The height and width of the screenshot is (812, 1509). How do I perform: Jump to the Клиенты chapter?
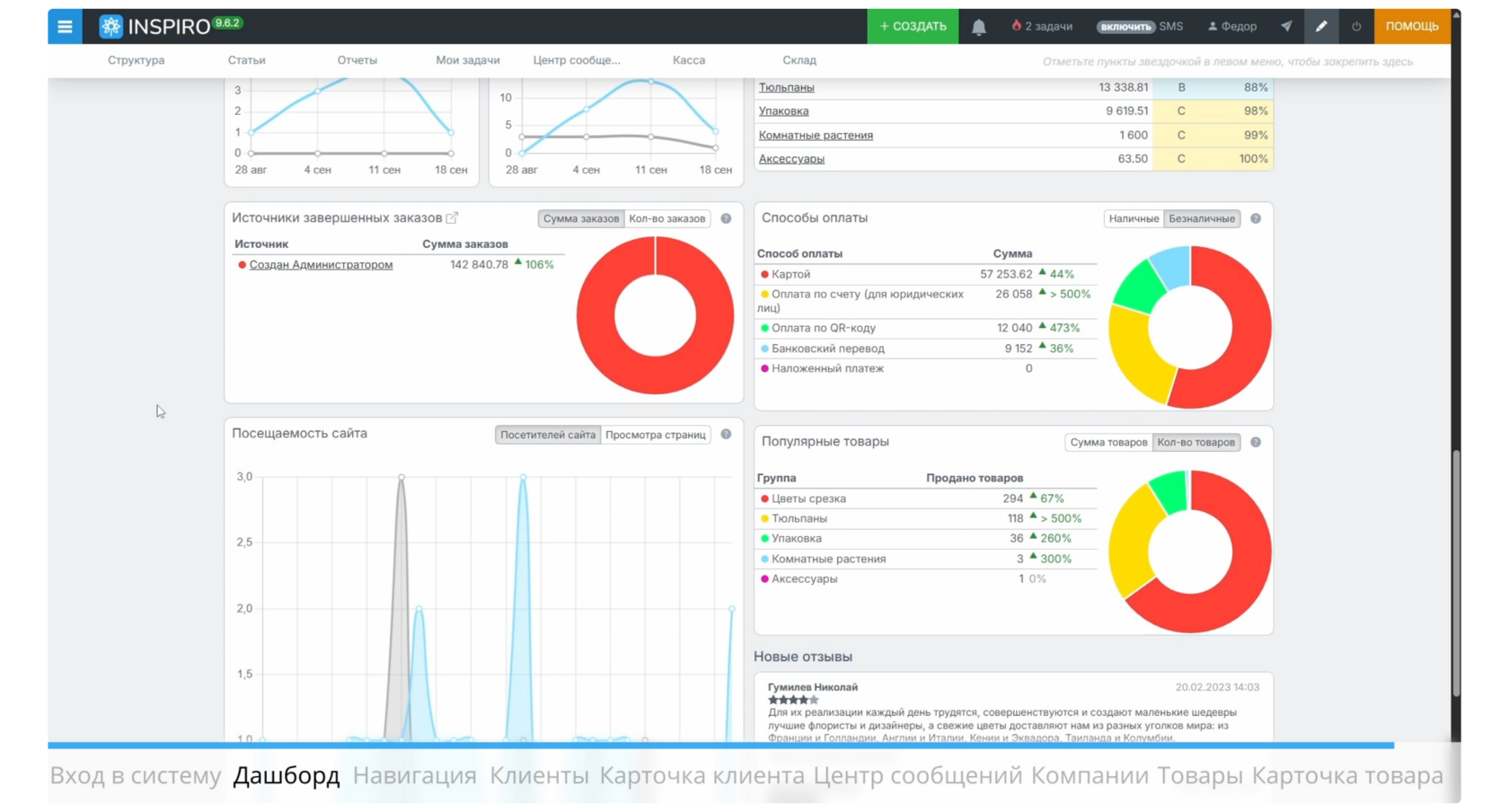pos(539,775)
